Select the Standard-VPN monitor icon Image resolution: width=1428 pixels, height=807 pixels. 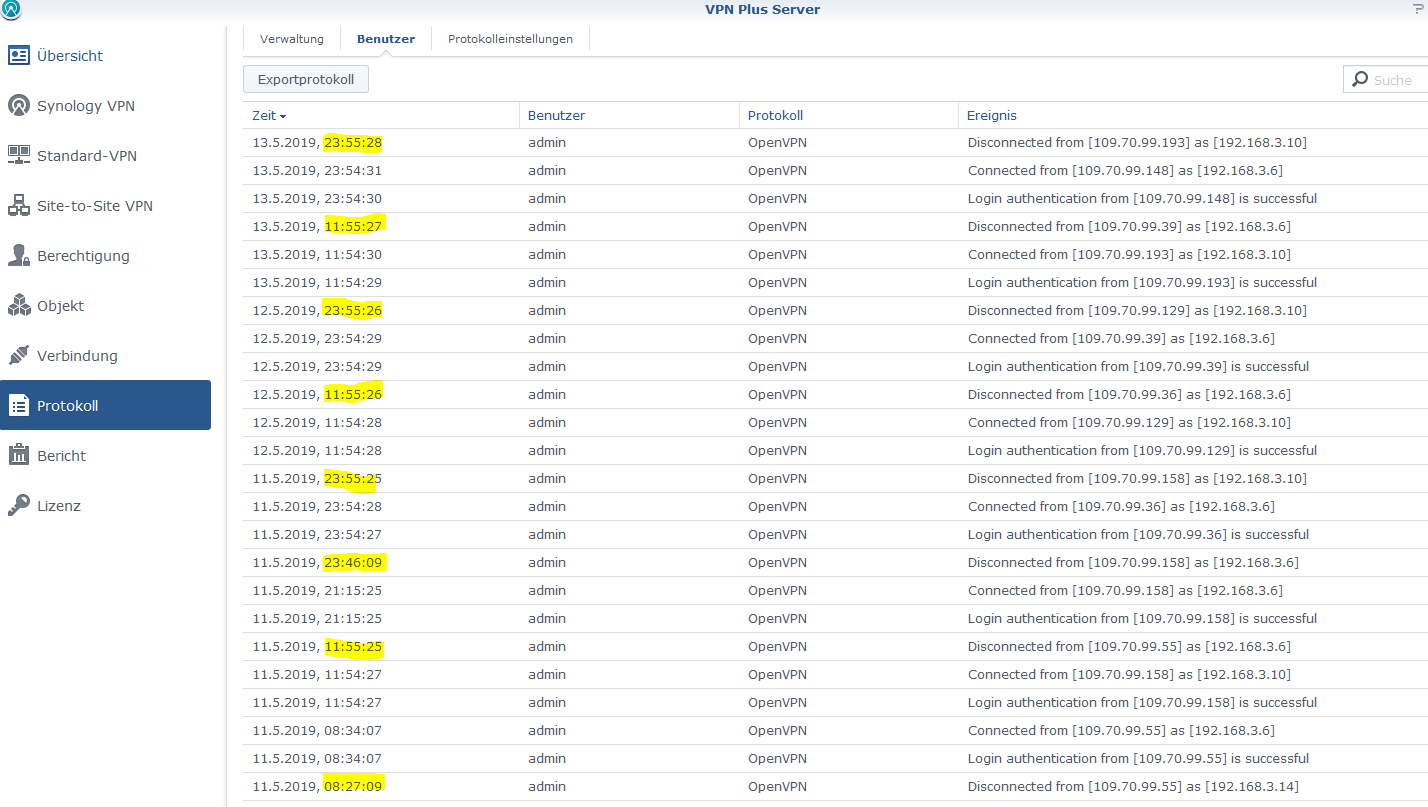19,155
